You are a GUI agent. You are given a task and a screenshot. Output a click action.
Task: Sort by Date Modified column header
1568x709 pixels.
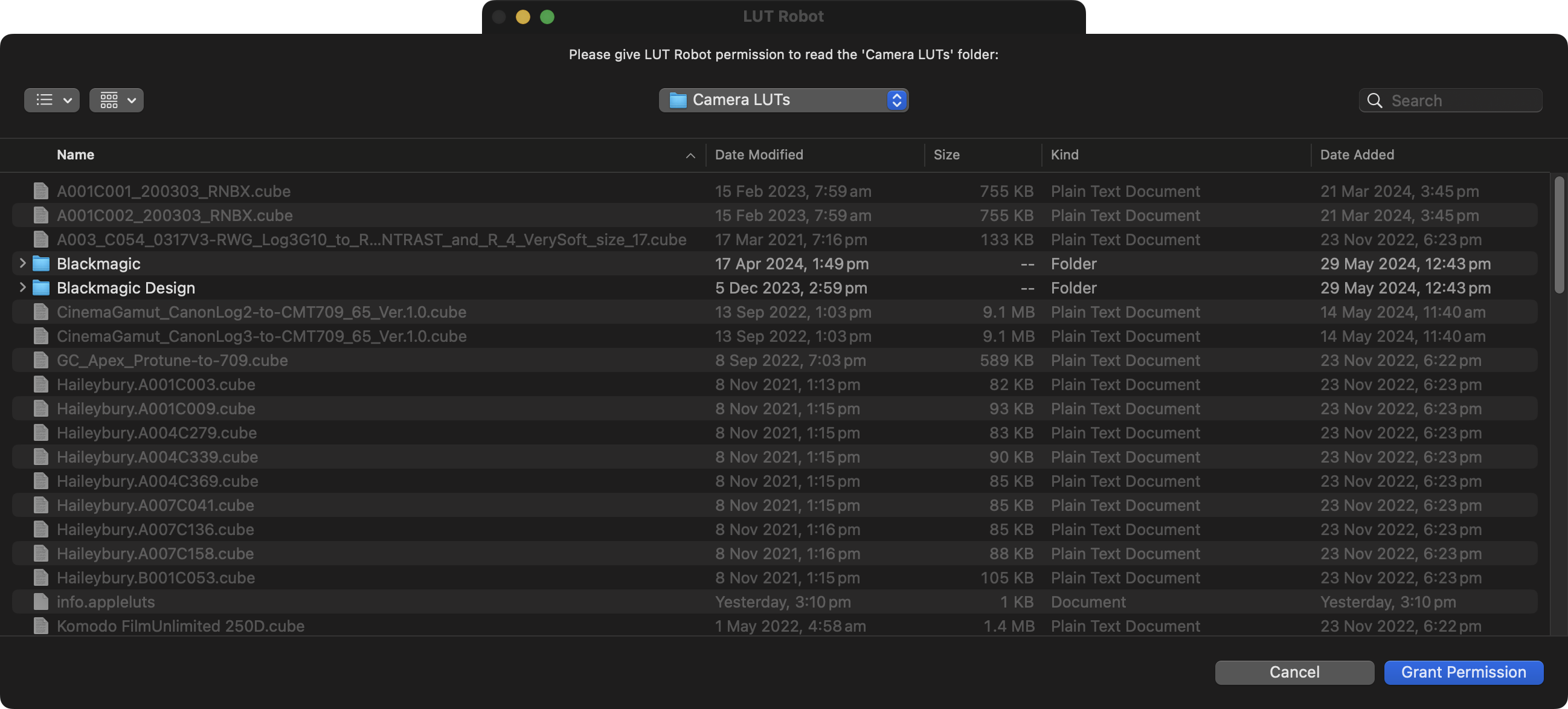(x=759, y=155)
